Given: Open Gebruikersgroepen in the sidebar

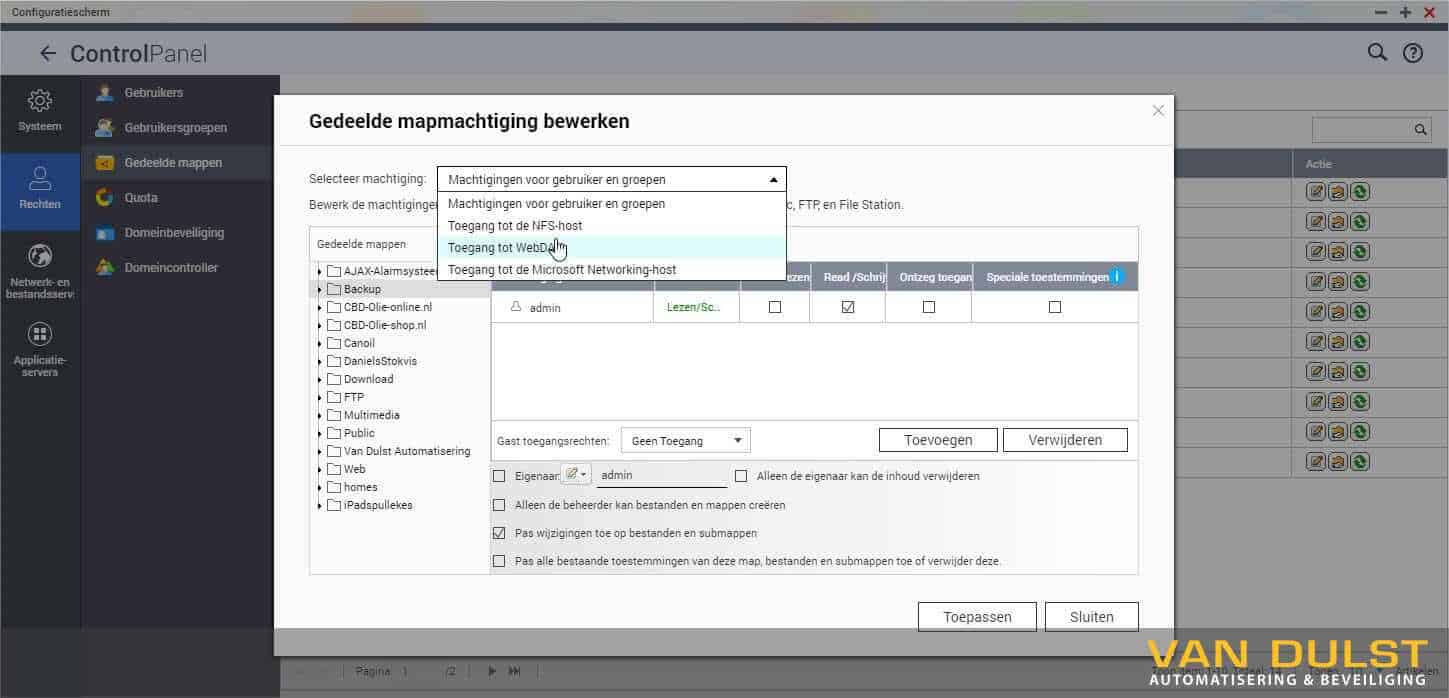Looking at the screenshot, I should 175,128.
